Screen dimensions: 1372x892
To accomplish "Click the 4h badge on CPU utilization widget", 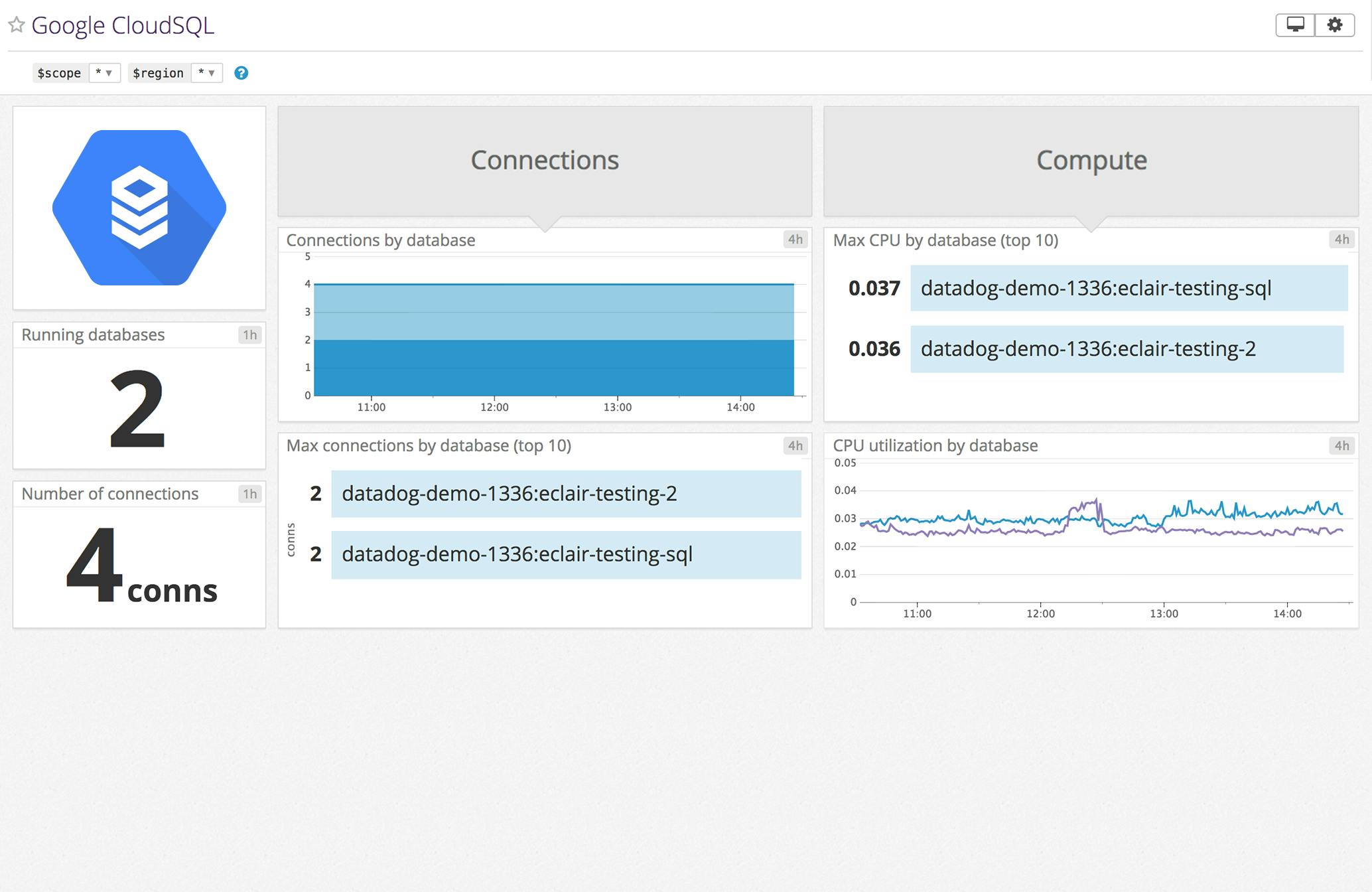I will coord(1341,445).
